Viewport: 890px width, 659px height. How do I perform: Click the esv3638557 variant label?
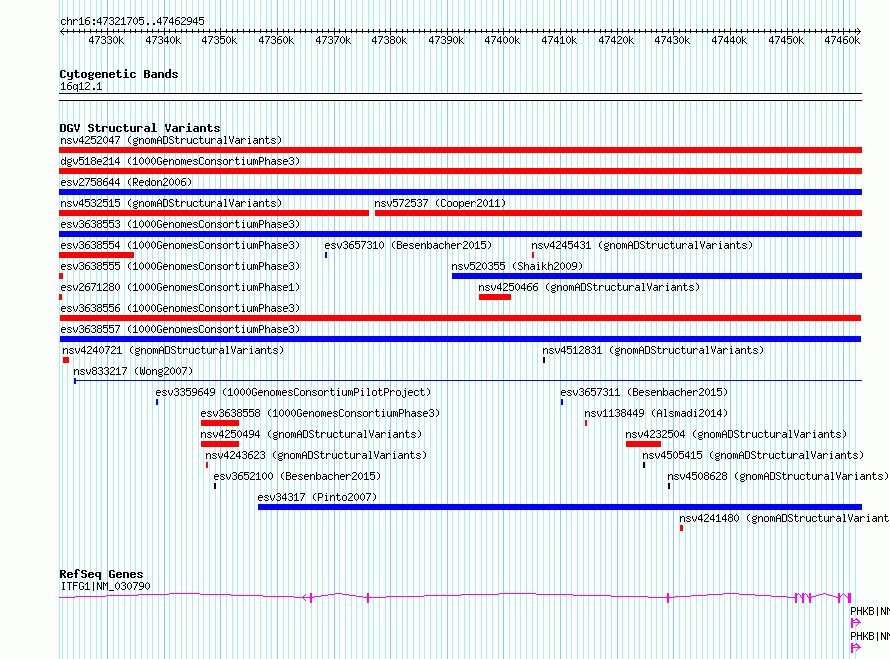click(x=180, y=329)
